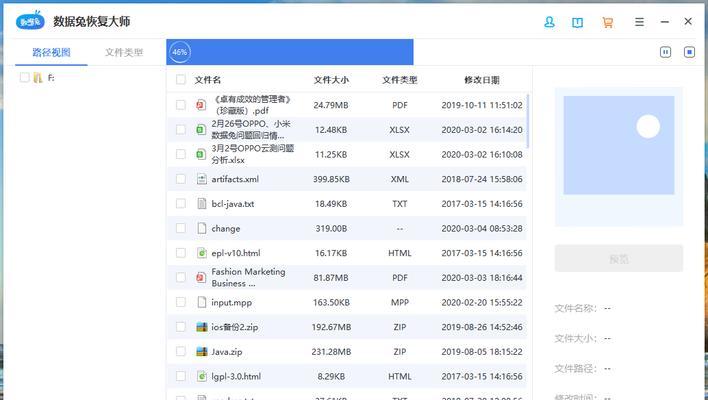Screen dimensions: 708x400
Task: Check the epl-v10.html row
Action: (181, 253)
